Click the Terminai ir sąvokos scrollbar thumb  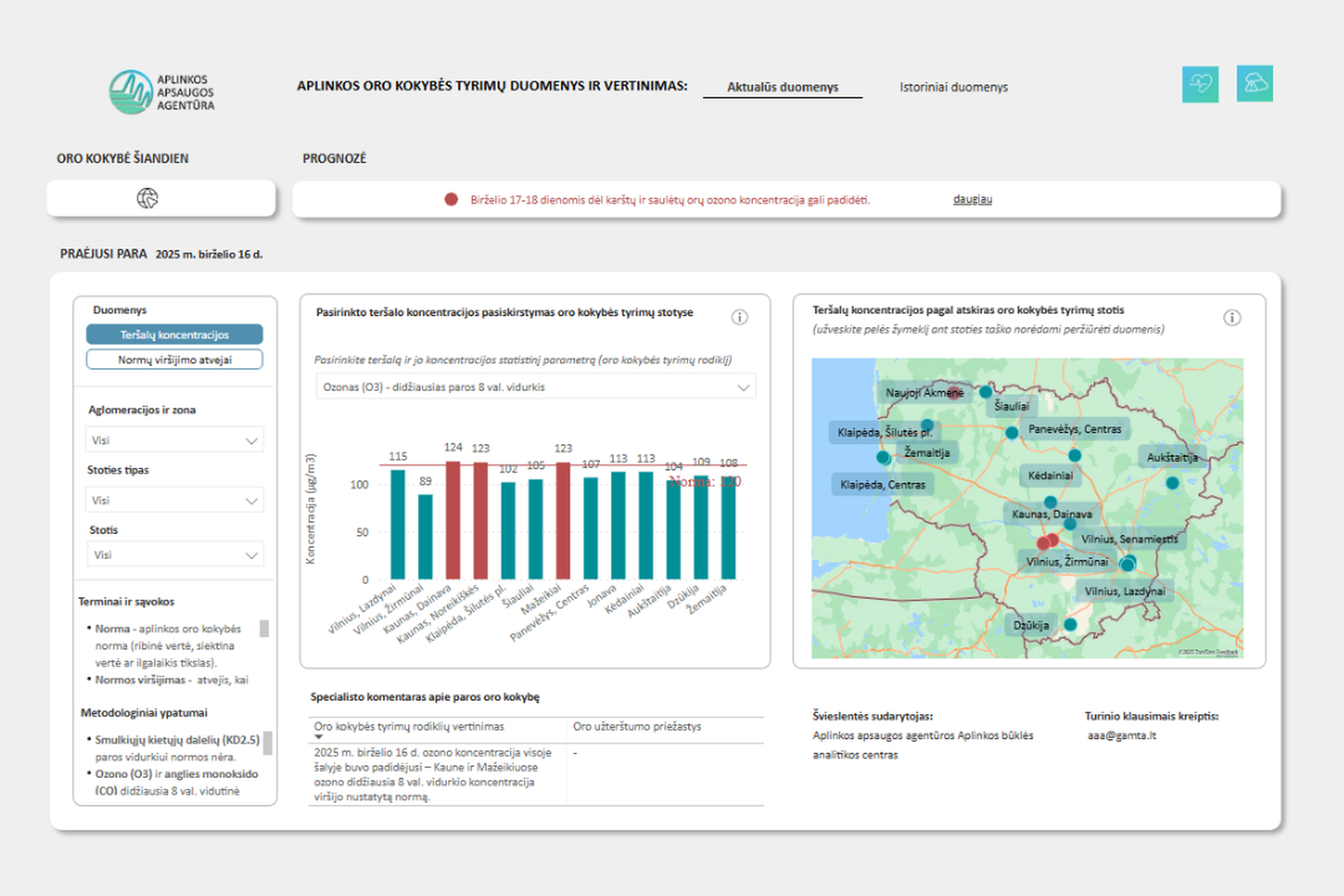point(265,628)
